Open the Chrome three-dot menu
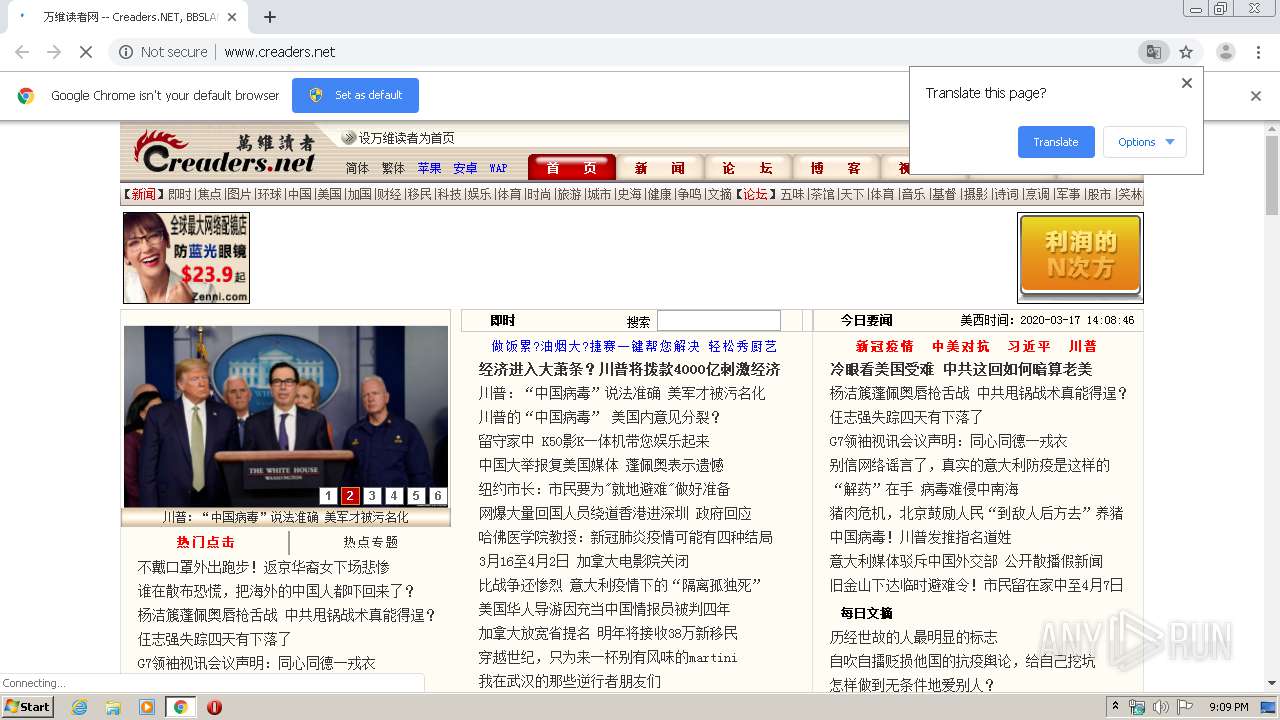Screen dimensions: 1280x720 pyautogui.click(x=1258, y=52)
